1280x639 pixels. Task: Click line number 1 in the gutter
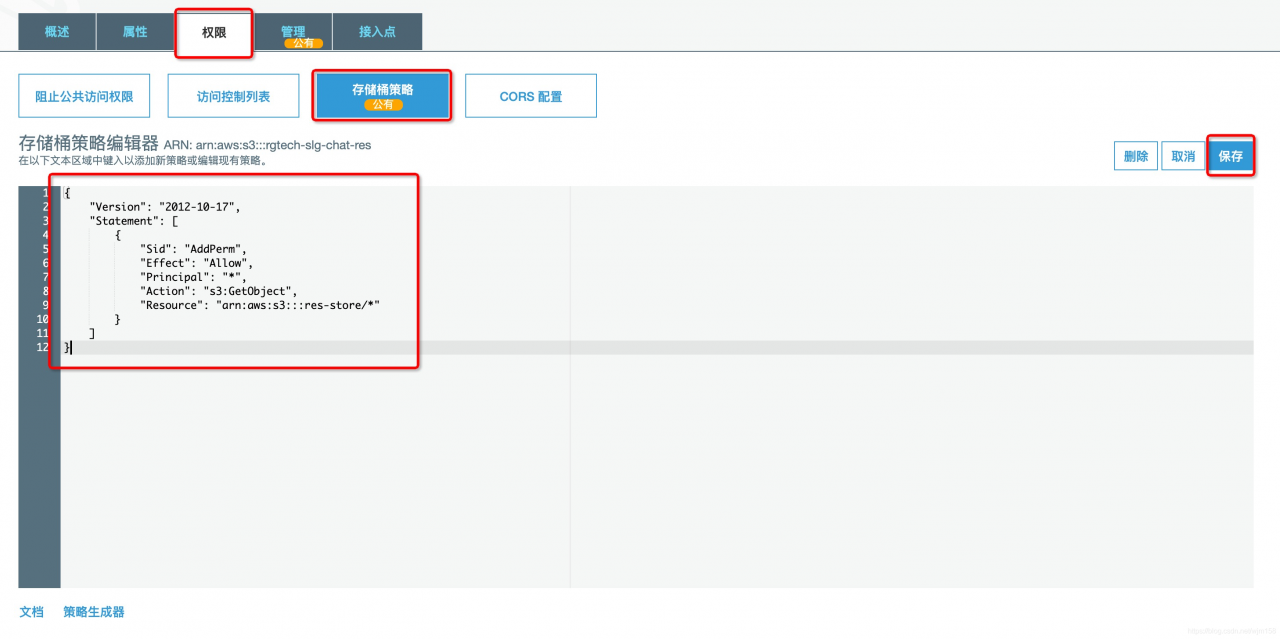[x=45, y=193]
